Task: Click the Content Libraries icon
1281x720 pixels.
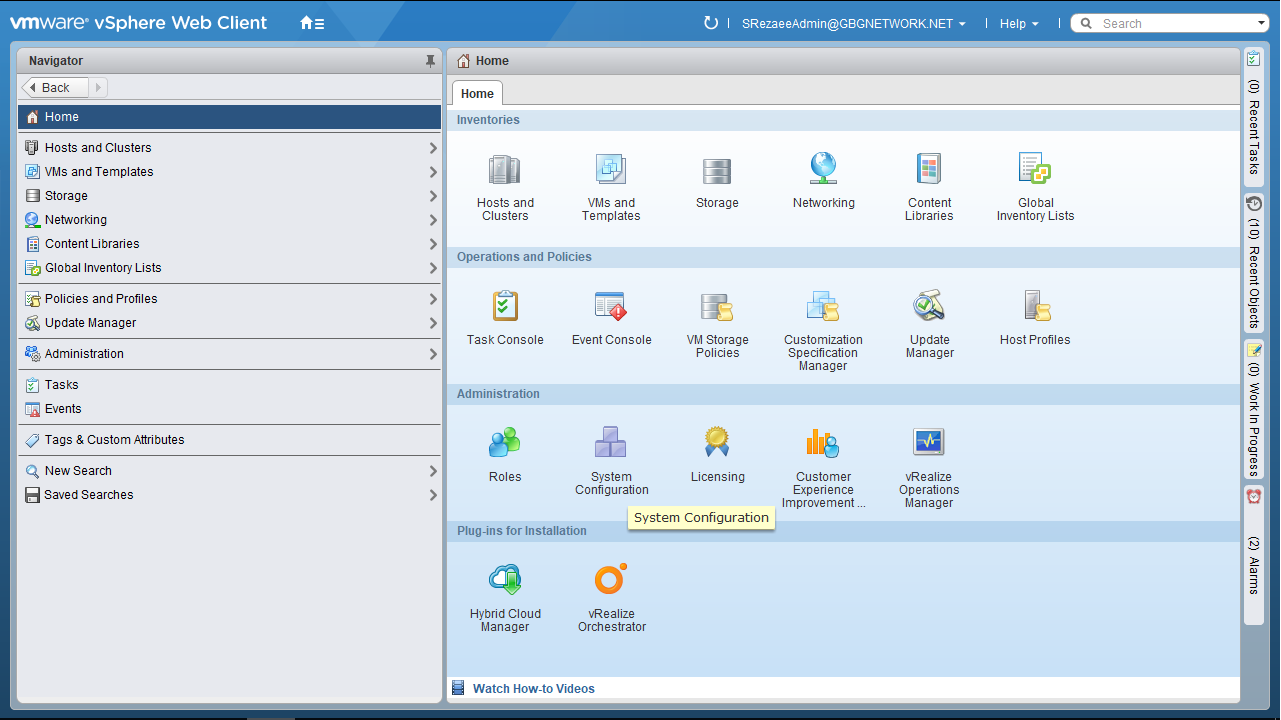Action: click(x=929, y=170)
